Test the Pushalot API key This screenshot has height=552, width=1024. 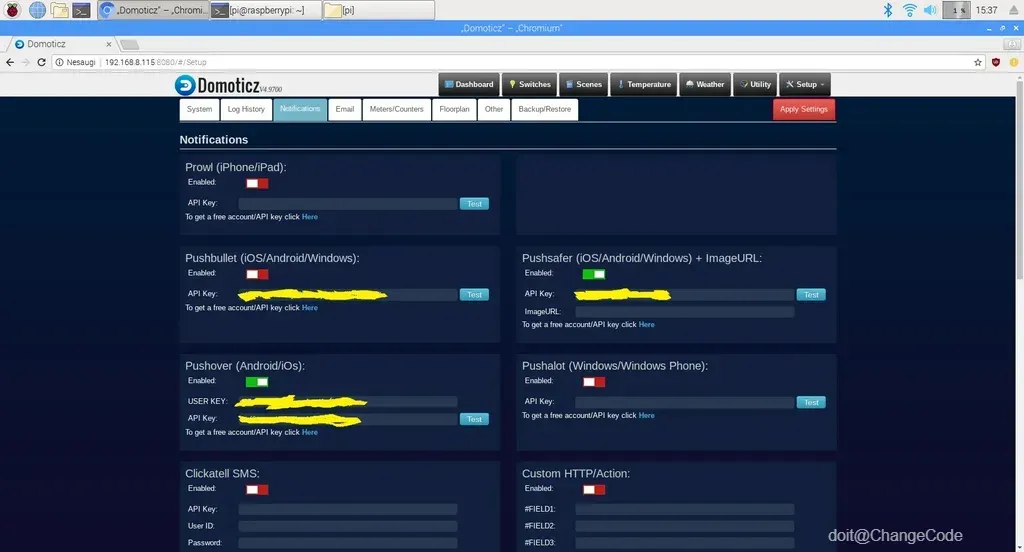tap(811, 402)
